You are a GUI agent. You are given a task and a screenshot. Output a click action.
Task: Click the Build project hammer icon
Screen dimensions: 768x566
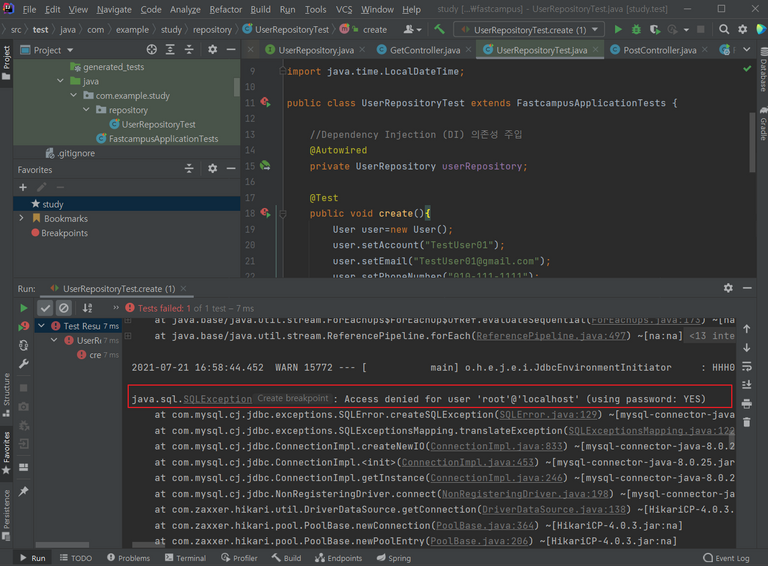439,29
